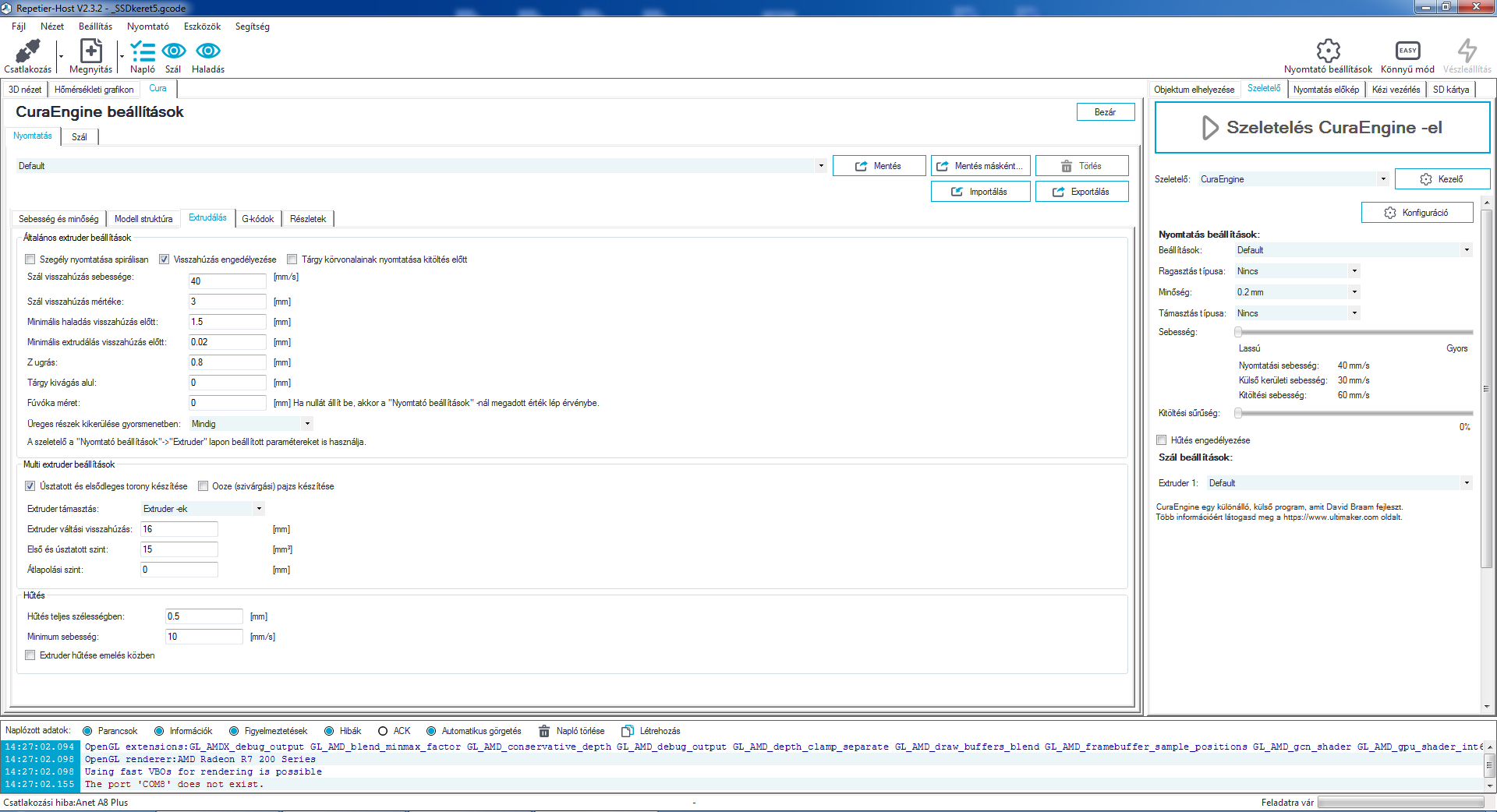Open Ragasztás típusa dropdown
The width and height of the screenshot is (1497, 812).
(x=1297, y=271)
